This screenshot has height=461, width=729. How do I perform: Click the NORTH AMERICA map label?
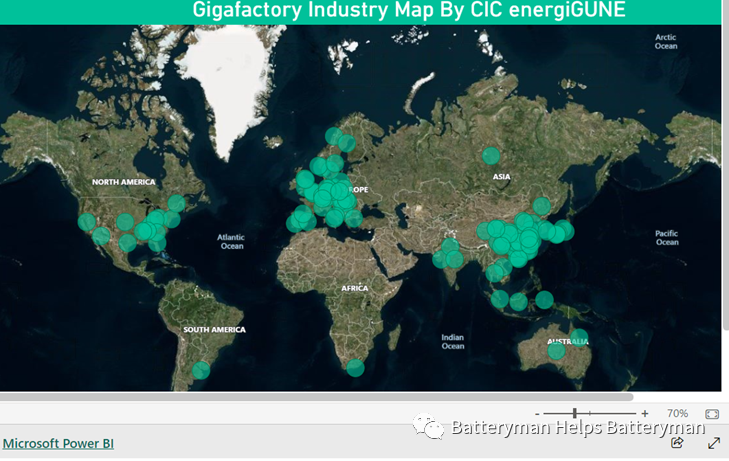(x=123, y=182)
